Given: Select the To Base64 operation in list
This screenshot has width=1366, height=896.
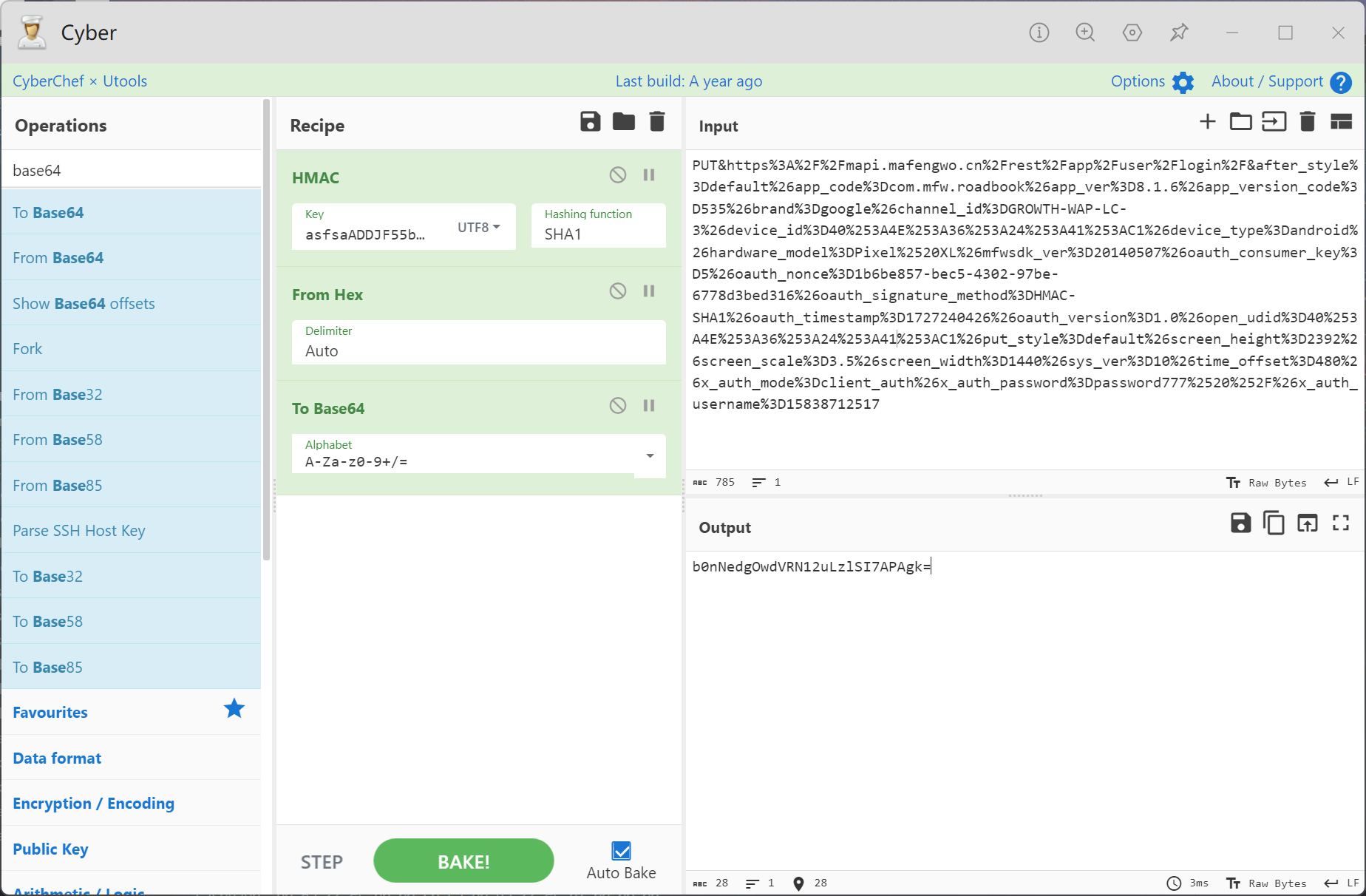Looking at the screenshot, I should point(132,213).
